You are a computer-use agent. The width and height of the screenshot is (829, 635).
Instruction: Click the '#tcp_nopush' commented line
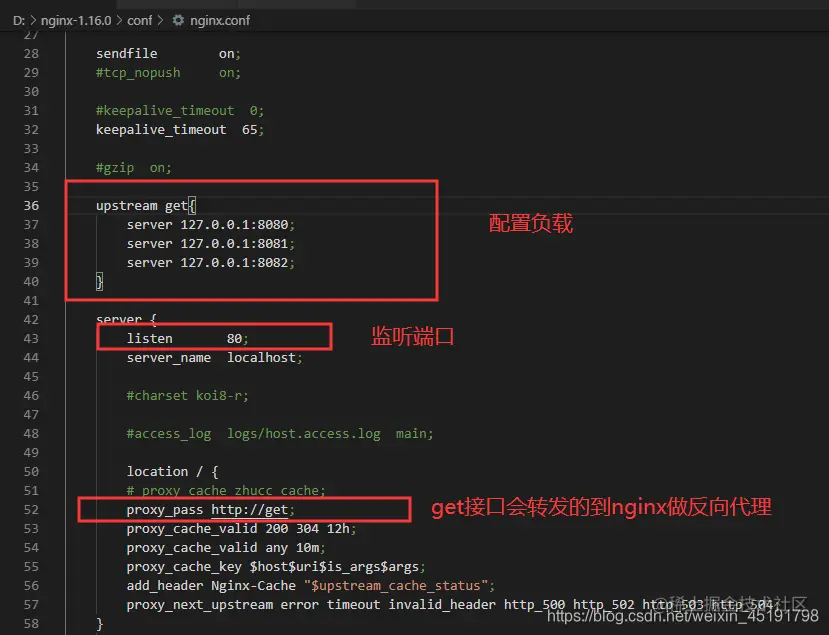pos(168,72)
